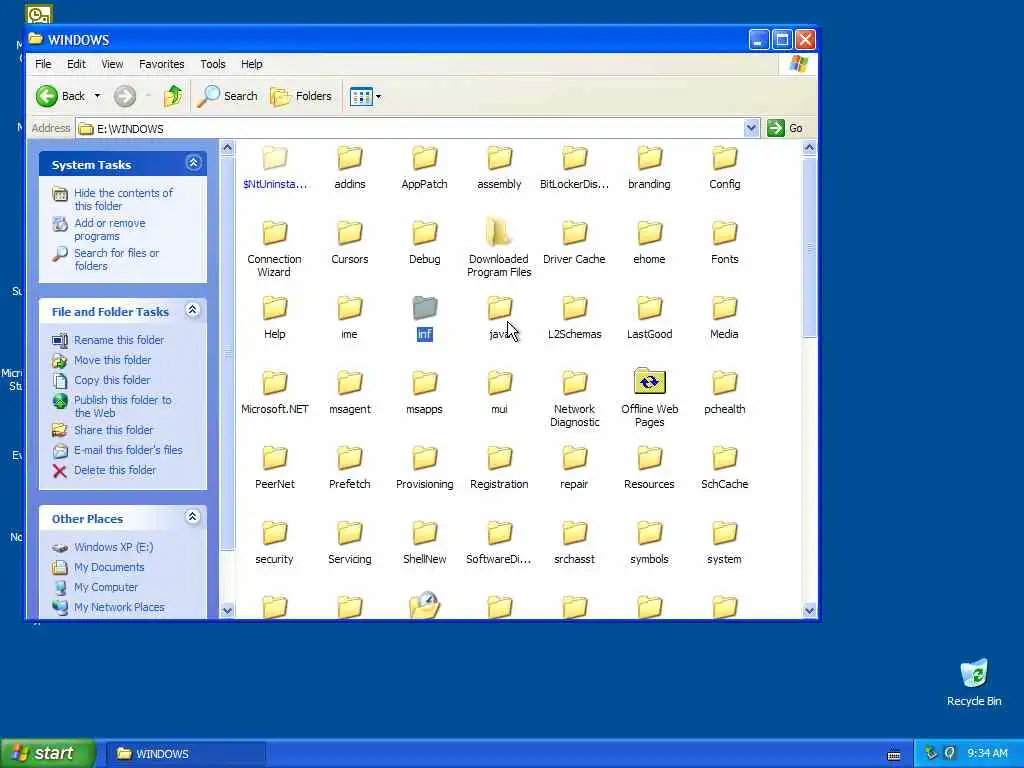Click the WINDOWS taskbar button
Image resolution: width=1024 pixels, height=768 pixels.
(x=185, y=754)
